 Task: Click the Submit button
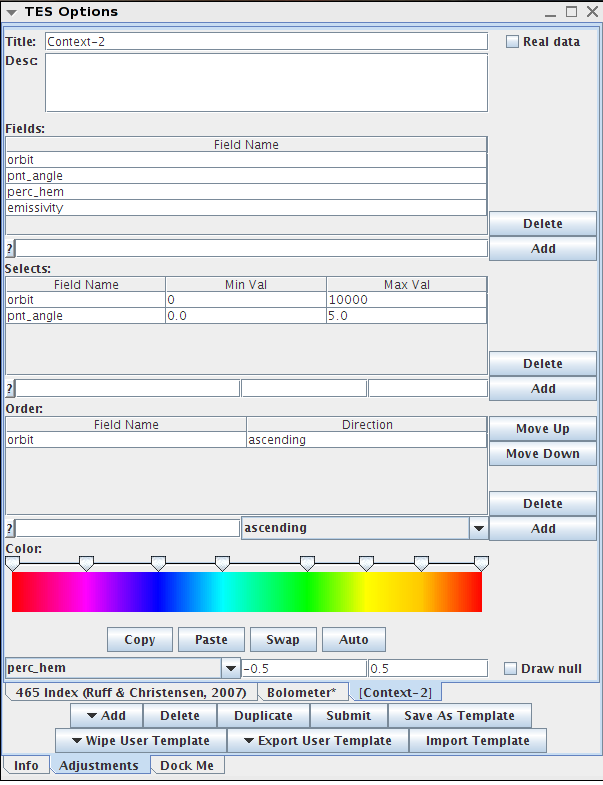pos(348,716)
